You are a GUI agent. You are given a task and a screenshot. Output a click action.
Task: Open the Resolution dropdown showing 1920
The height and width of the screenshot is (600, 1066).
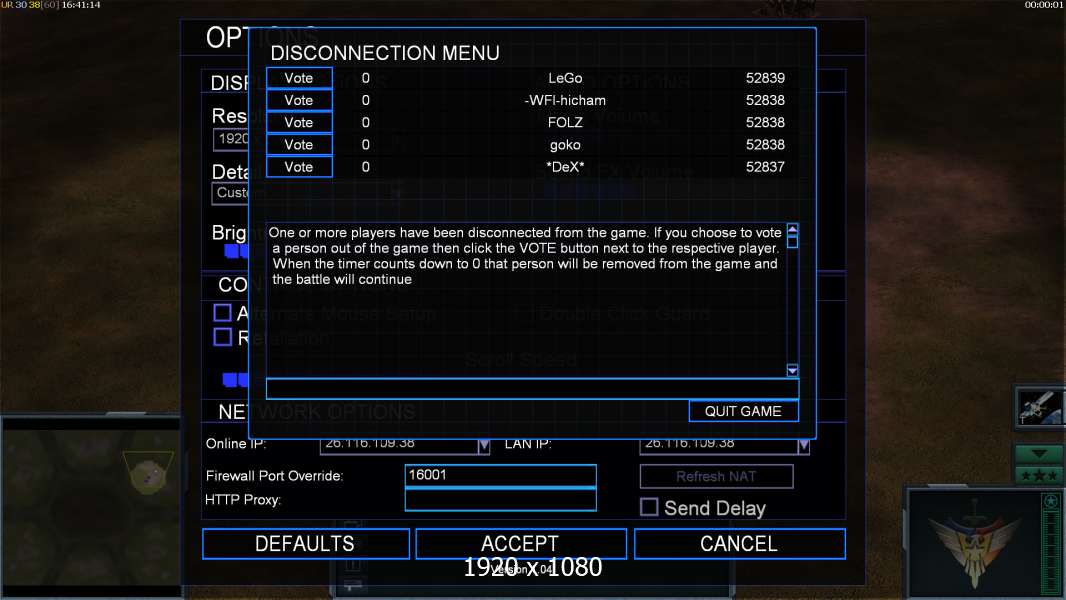pos(231,139)
